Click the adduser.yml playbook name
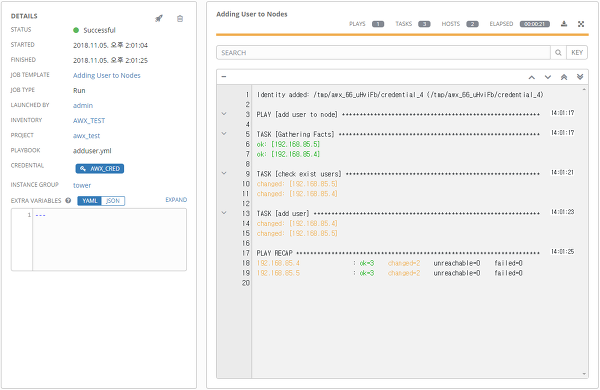The height and width of the screenshot is (390, 600). 92,151
